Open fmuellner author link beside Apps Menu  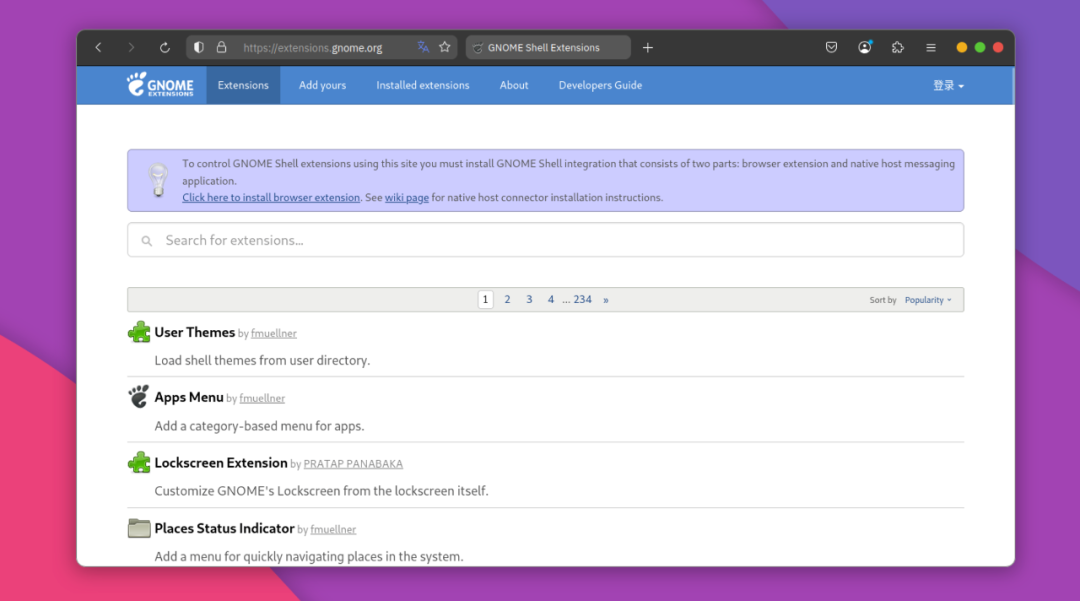262,398
